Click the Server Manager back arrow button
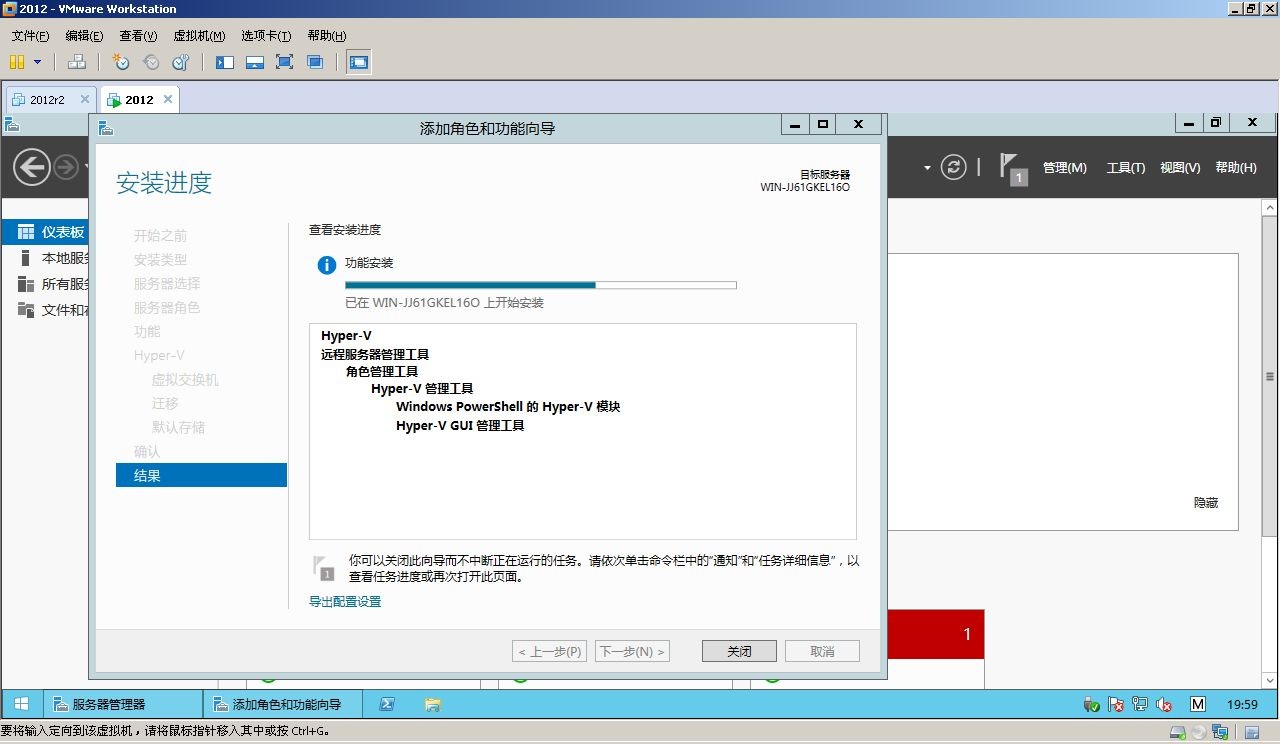Image resolution: width=1280 pixels, height=744 pixels. pos(32,167)
